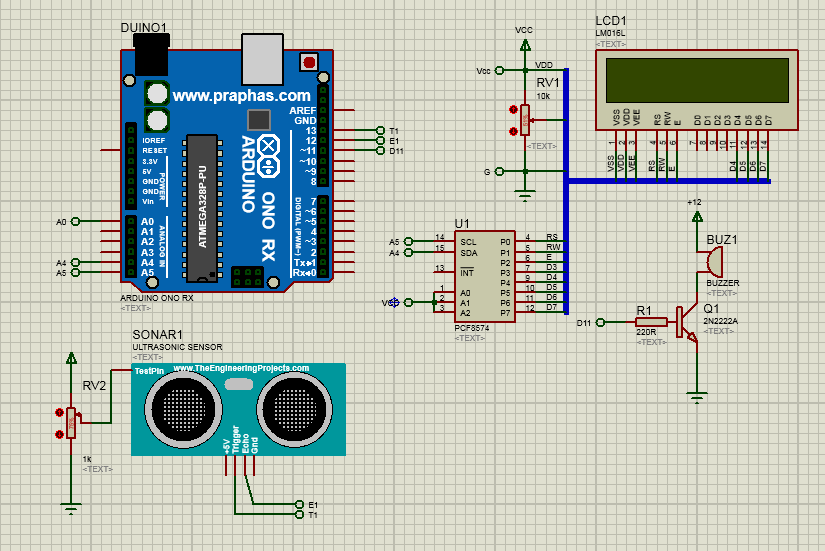Click the D11 terminal on Arduino pin ~11
The width and height of the screenshot is (825, 551).
tap(380, 151)
